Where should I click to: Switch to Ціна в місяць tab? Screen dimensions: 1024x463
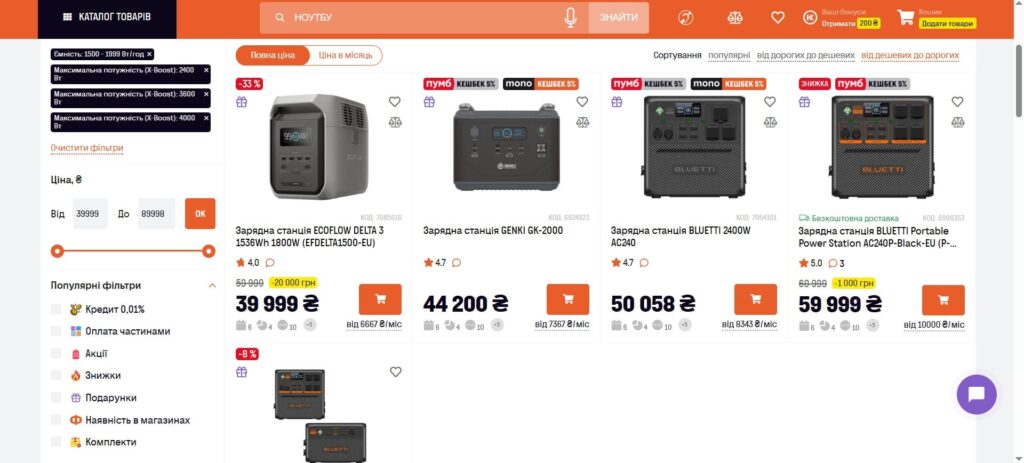[x=343, y=56]
